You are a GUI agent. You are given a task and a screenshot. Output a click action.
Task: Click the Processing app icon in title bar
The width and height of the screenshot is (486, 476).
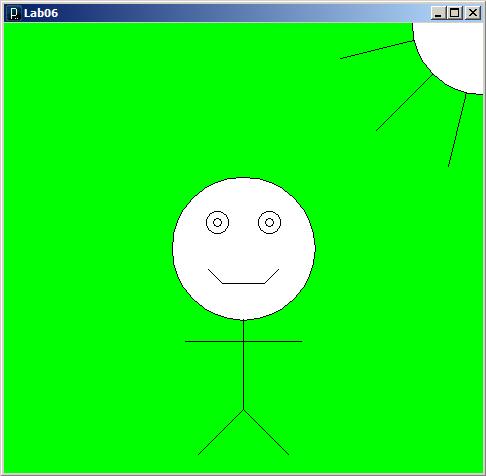14,13
